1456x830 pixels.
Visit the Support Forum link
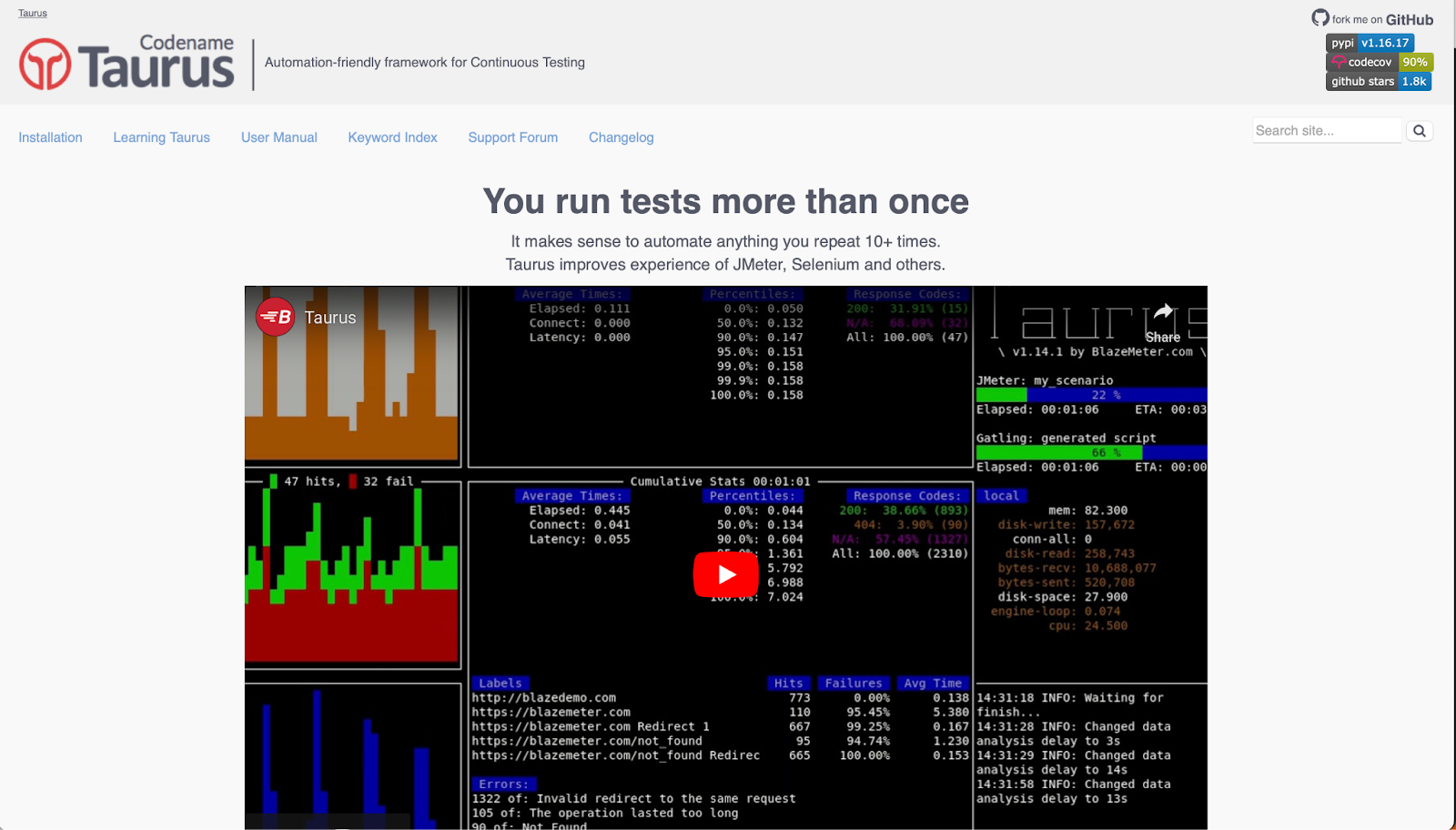click(x=512, y=137)
